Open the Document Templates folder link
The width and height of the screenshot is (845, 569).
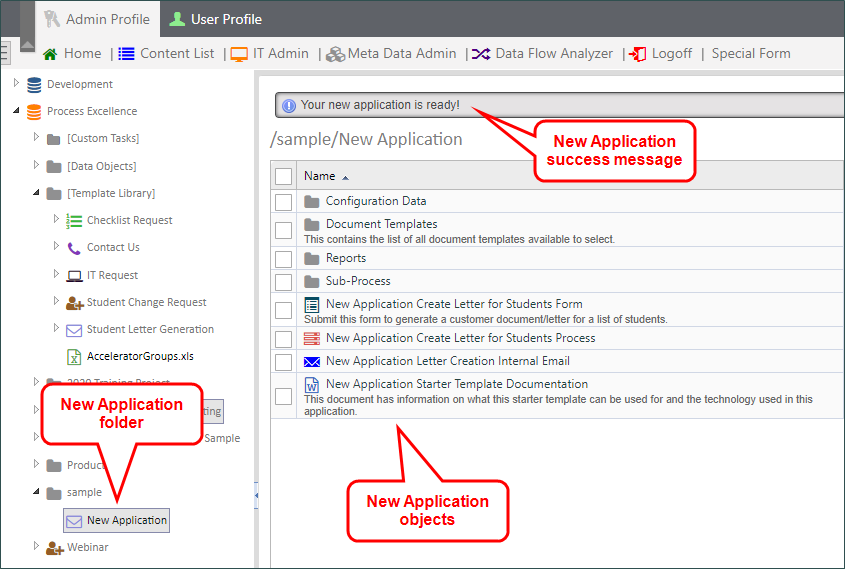point(381,224)
